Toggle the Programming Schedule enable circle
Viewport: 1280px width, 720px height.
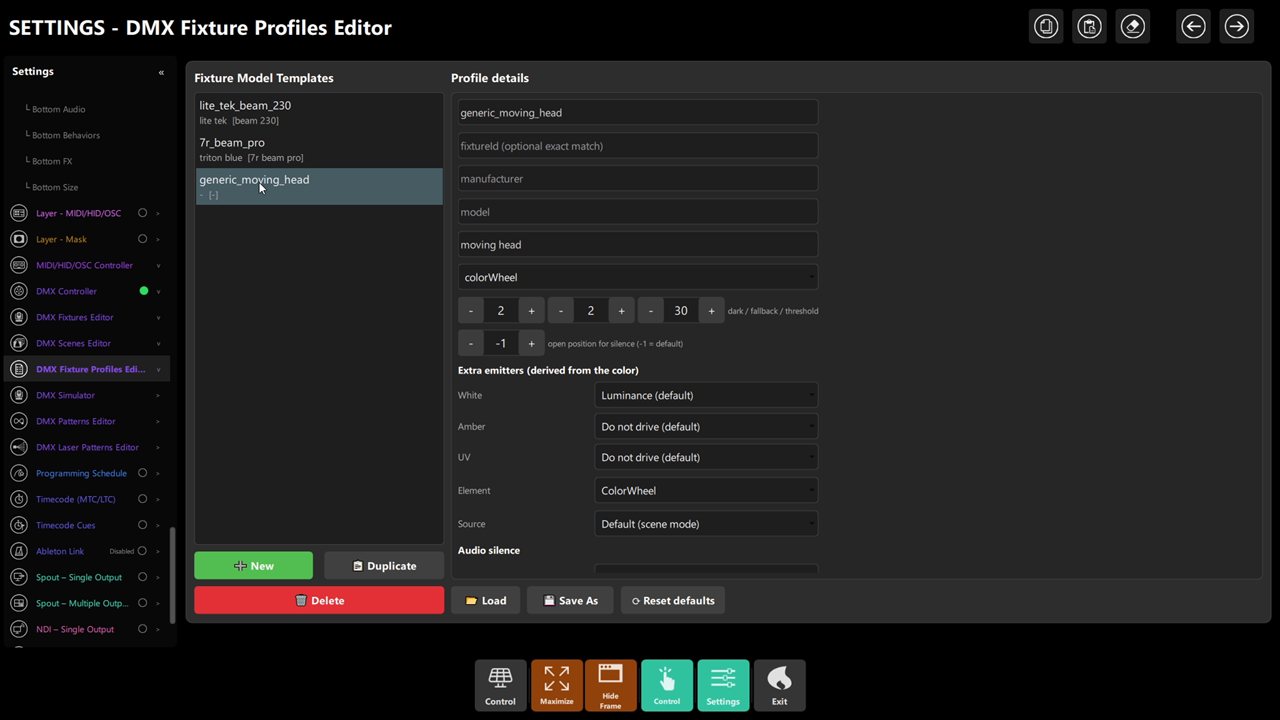142,473
